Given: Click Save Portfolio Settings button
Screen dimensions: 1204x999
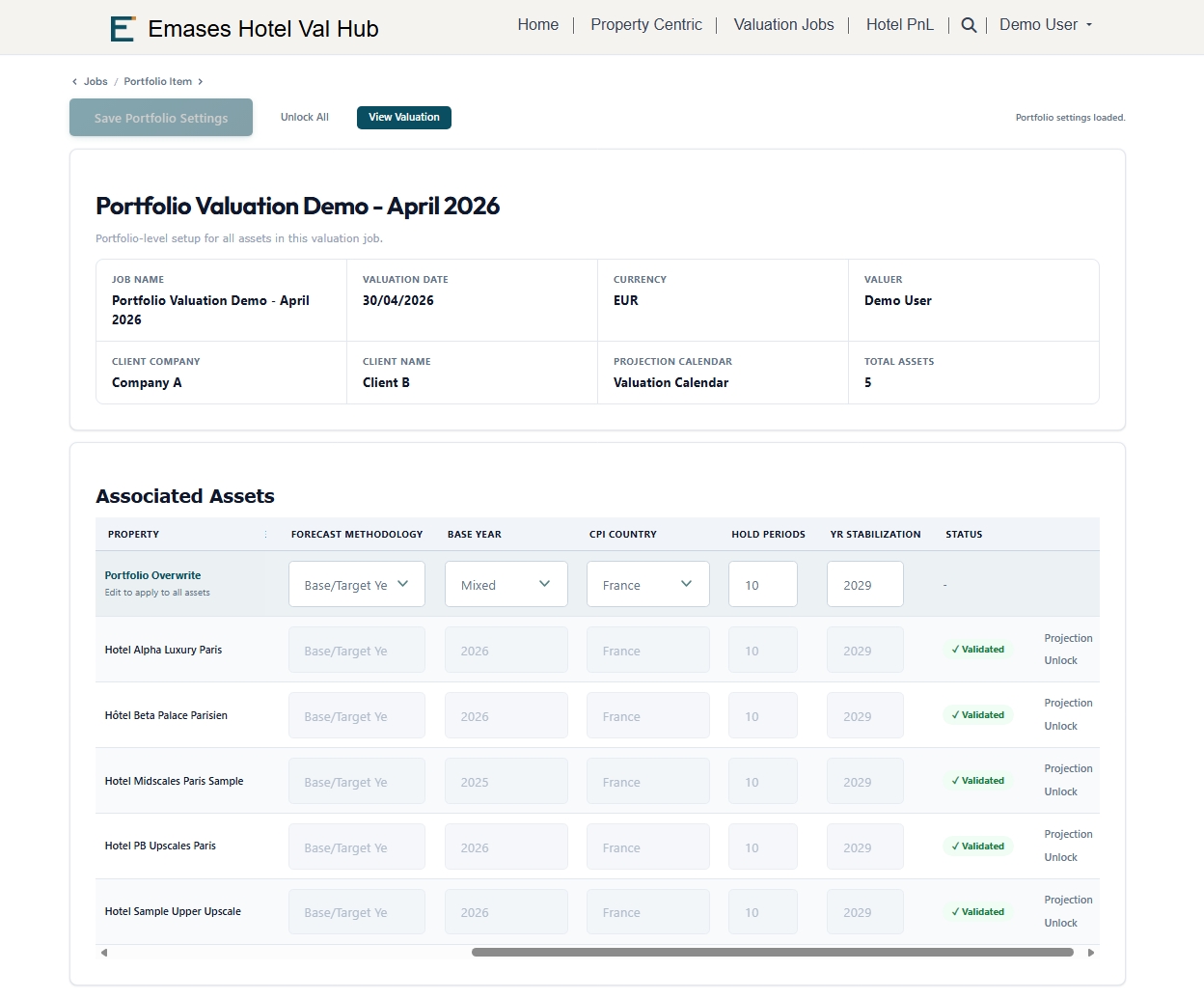Looking at the screenshot, I should [161, 118].
